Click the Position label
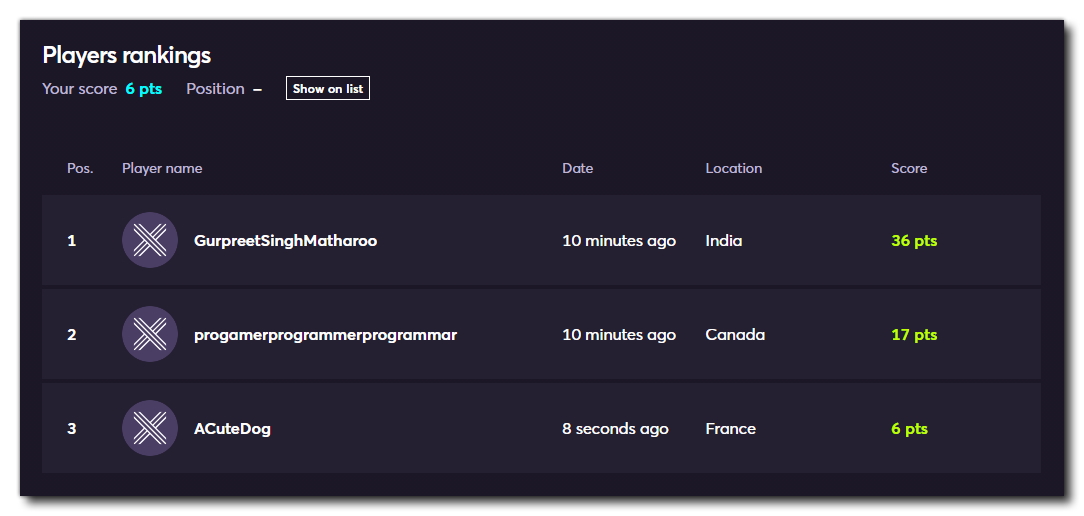This screenshot has width=1084, height=516. 215,89
